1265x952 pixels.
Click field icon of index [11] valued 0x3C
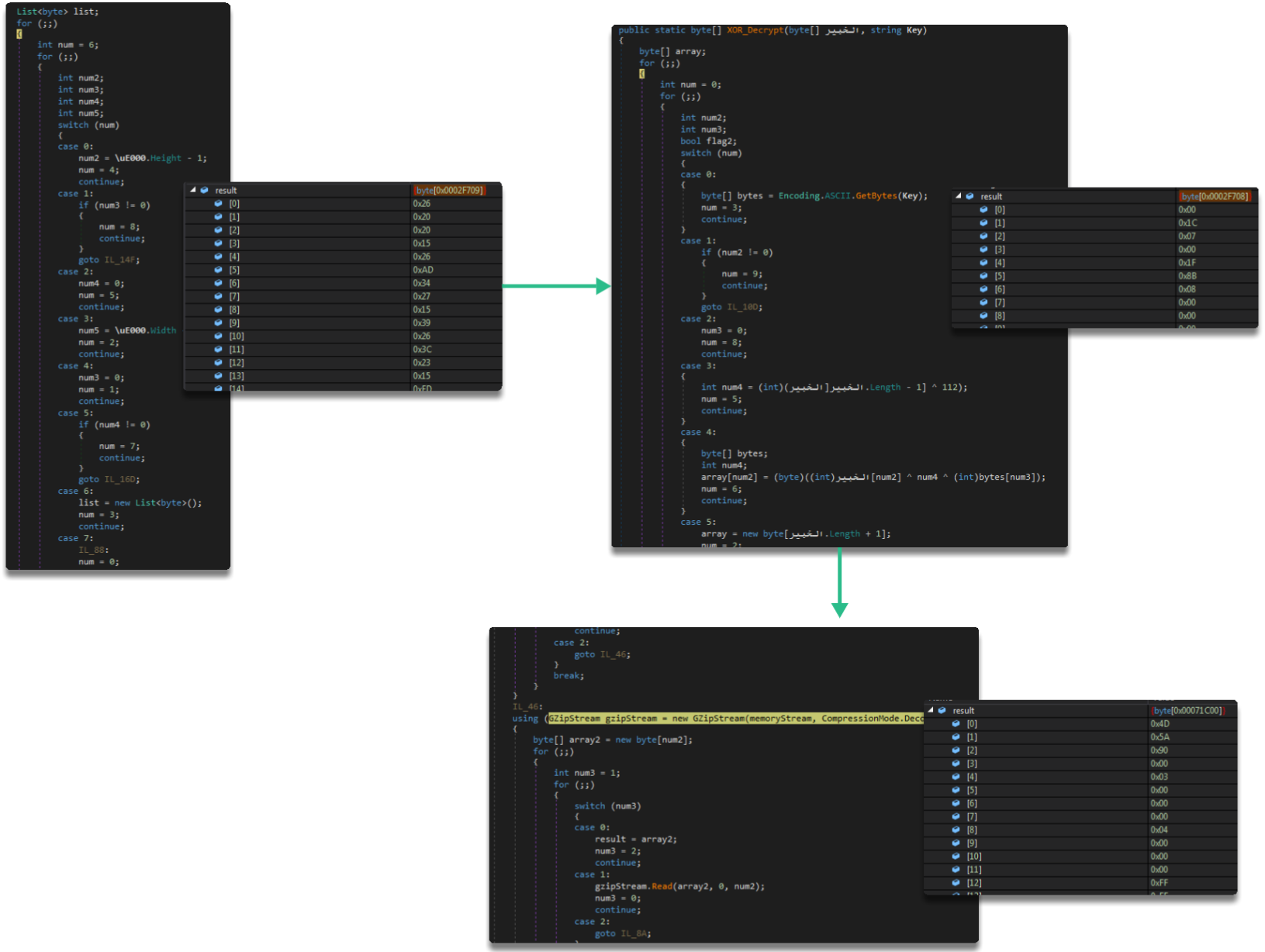218,350
